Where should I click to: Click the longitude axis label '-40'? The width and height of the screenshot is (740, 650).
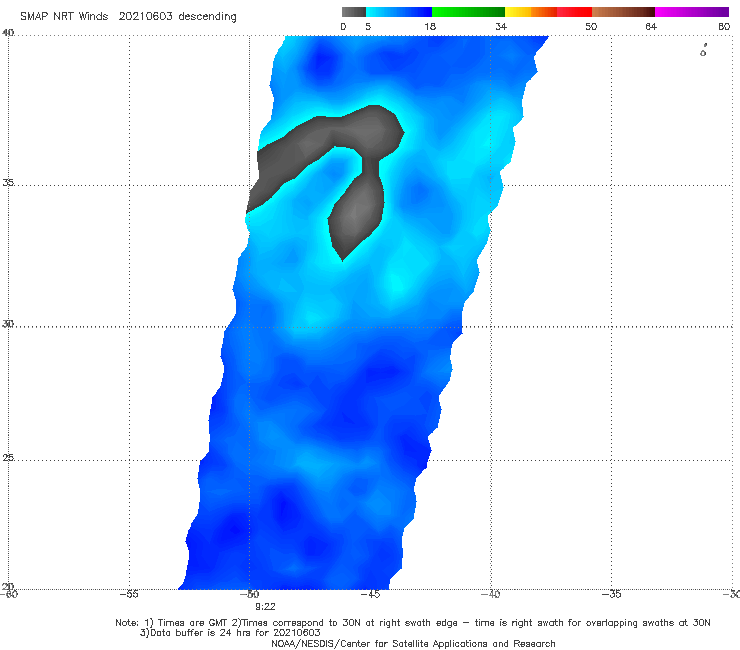coord(490,594)
